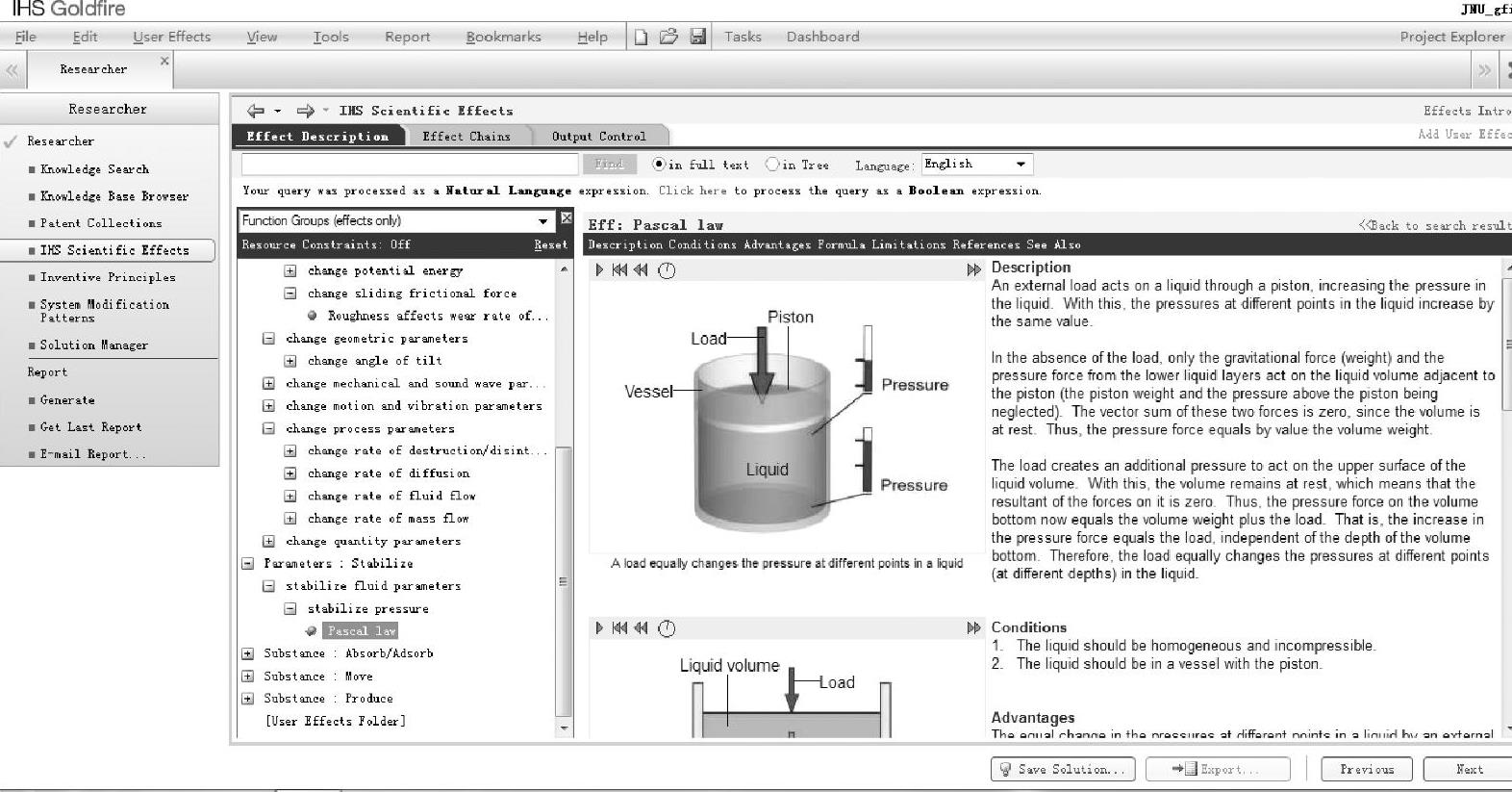Click the New document toolbar icon
This screenshot has width=1512, height=792.
point(642,38)
